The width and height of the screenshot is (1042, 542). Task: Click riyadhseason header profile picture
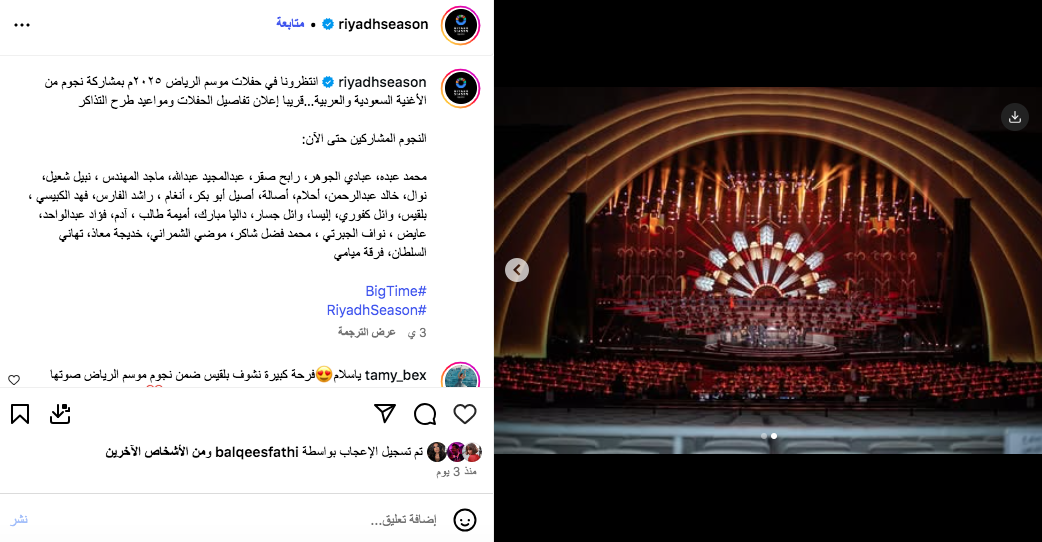tap(461, 25)
